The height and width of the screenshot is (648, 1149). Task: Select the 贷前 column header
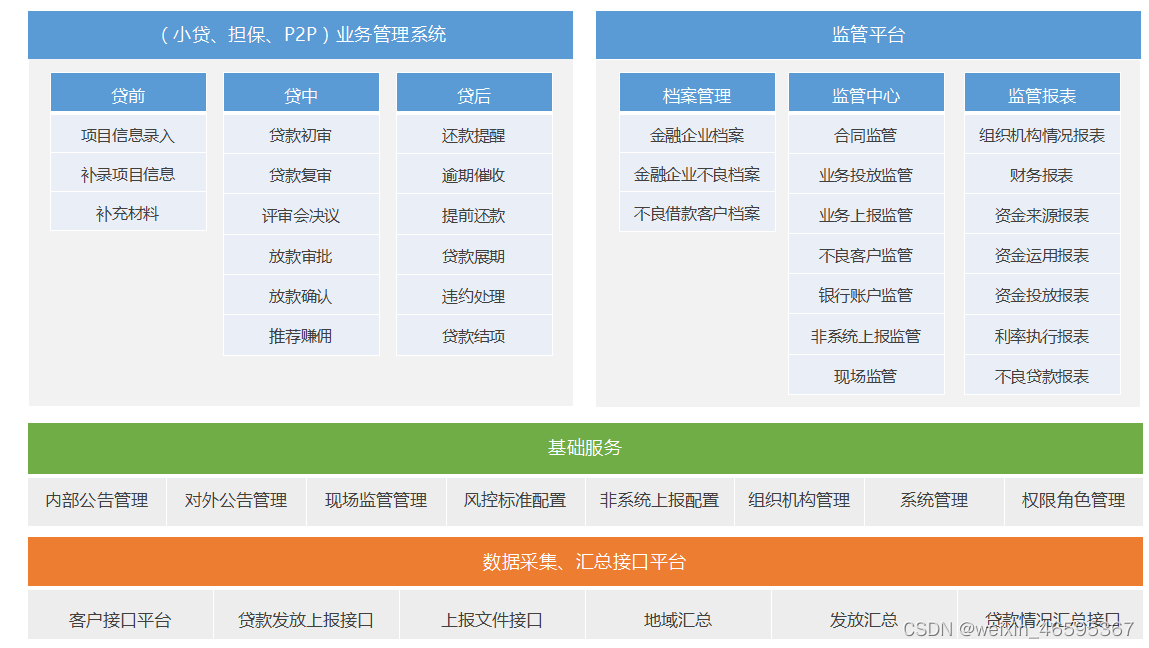128,92
